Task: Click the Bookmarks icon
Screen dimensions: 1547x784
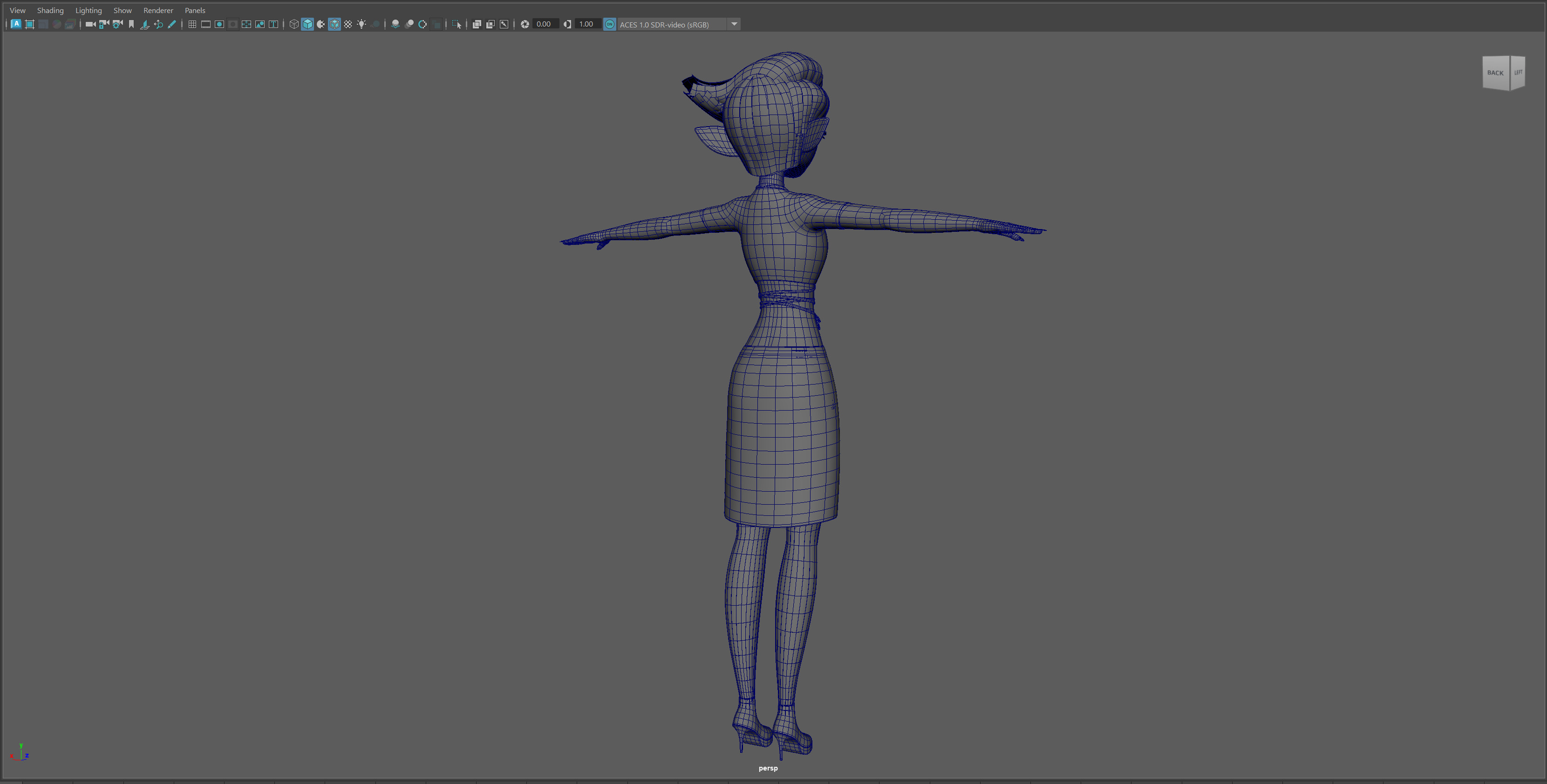Action: coord(131,24)
